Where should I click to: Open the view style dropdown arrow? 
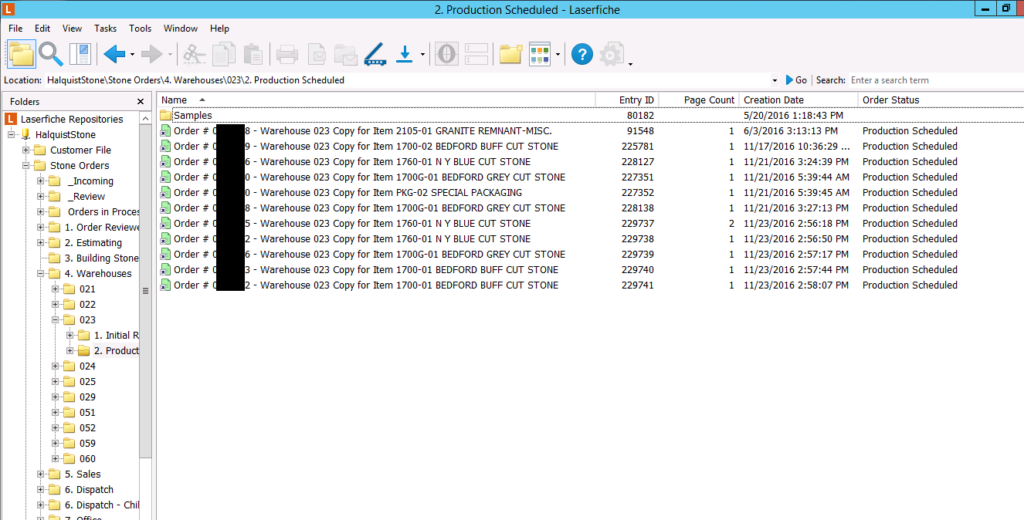pos(558,55)
